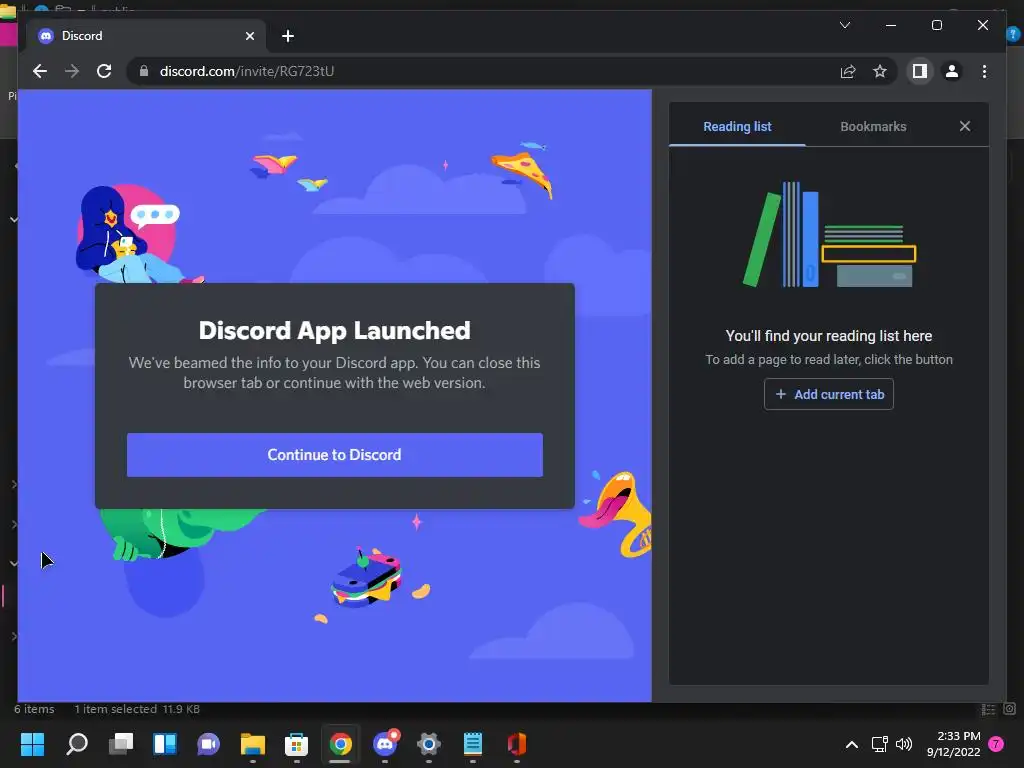Open the volume tray icon
The height and width of the screenshot is (768, 1024).
904,744
